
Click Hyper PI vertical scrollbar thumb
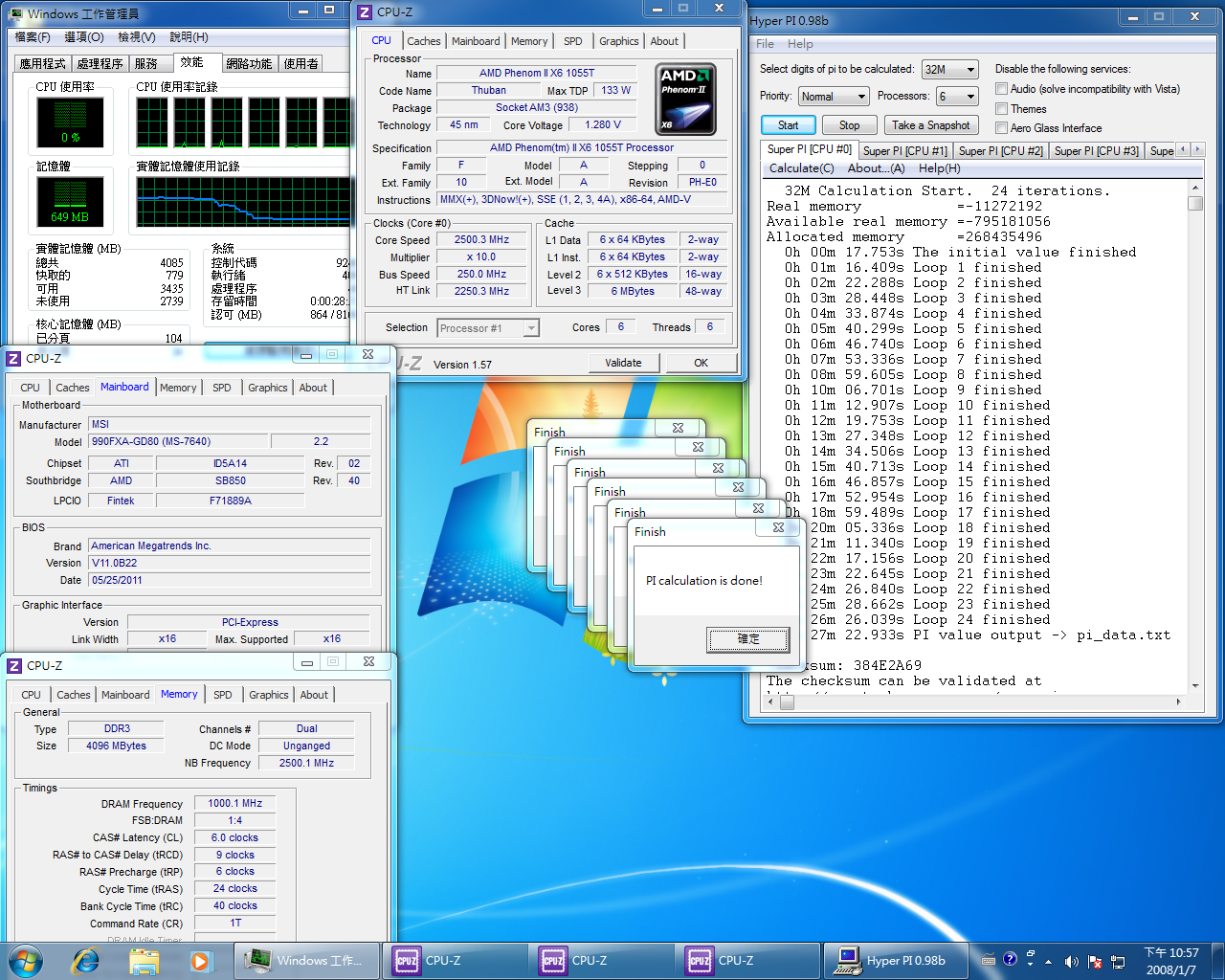coord(1195,203)
